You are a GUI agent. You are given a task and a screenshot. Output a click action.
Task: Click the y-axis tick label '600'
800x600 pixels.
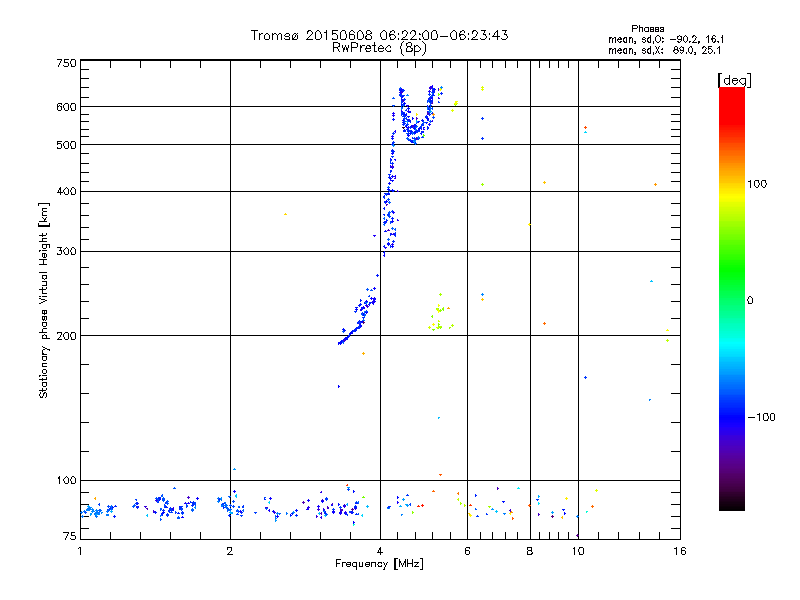tap(66, 107)
